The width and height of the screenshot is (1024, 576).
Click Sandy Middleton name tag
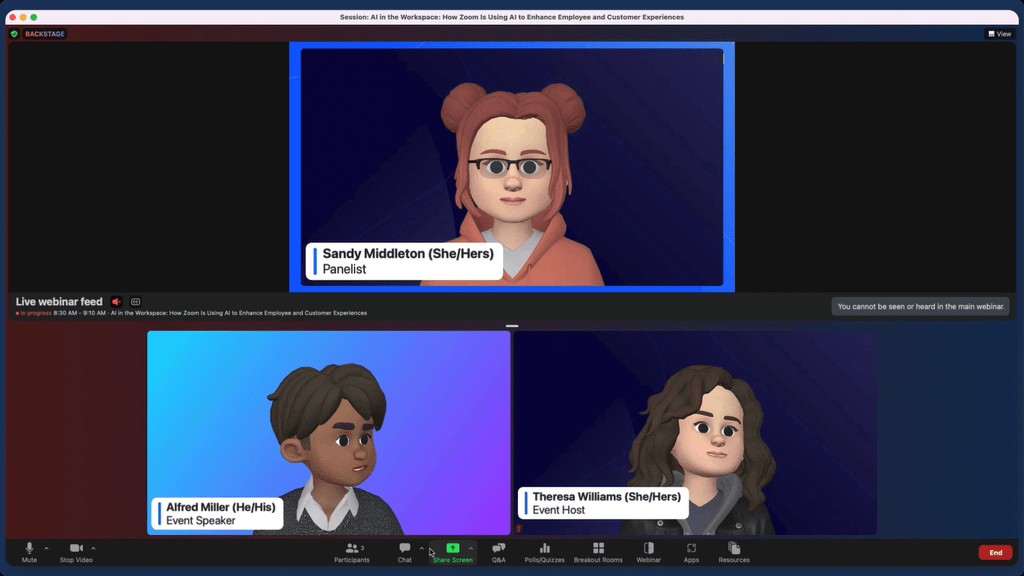[404, 261]
